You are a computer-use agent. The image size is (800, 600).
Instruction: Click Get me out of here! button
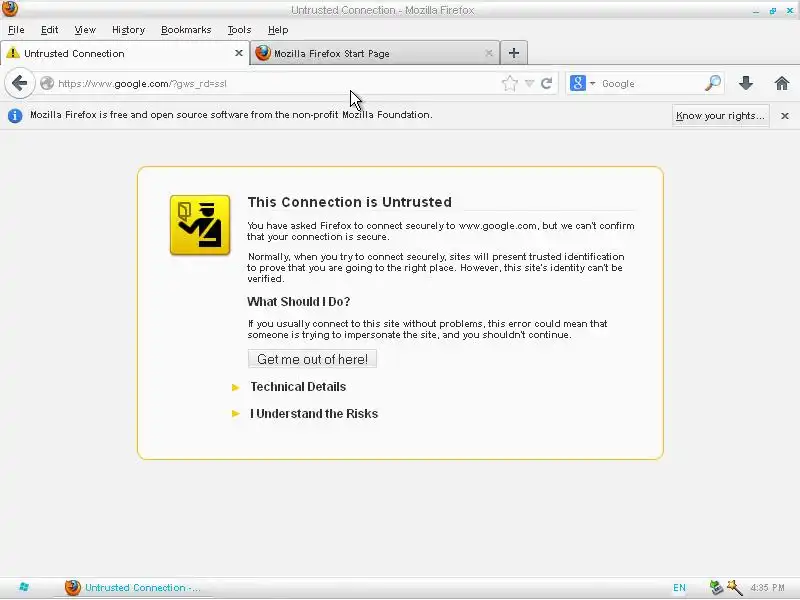pos(312,359)
